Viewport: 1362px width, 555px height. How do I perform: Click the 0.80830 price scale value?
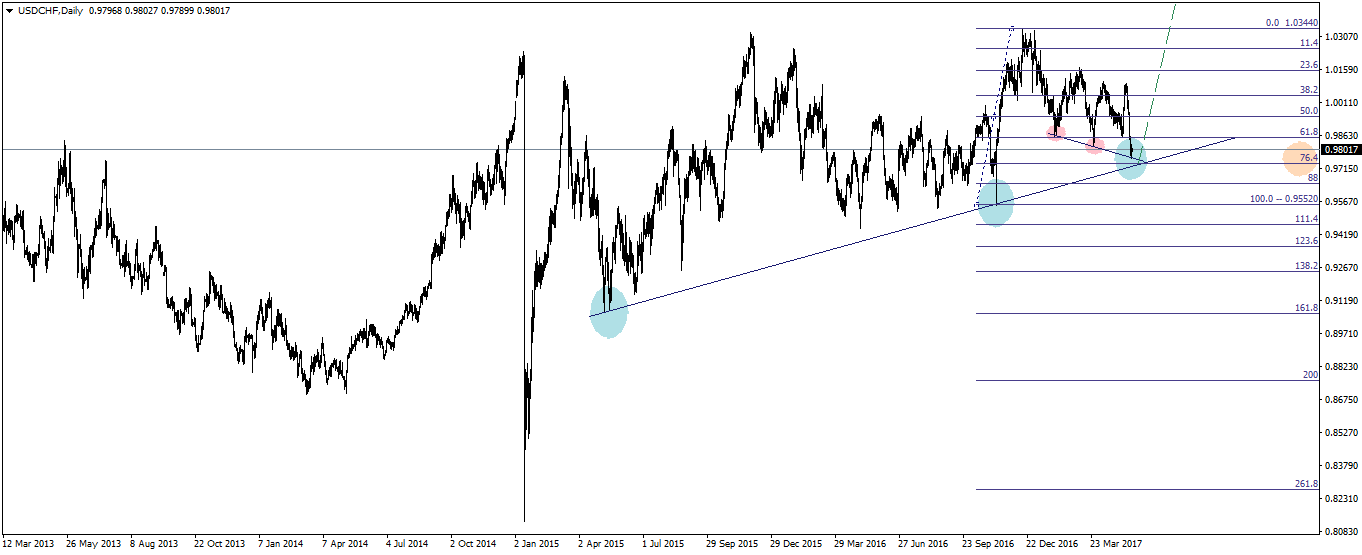(1340, 531)
